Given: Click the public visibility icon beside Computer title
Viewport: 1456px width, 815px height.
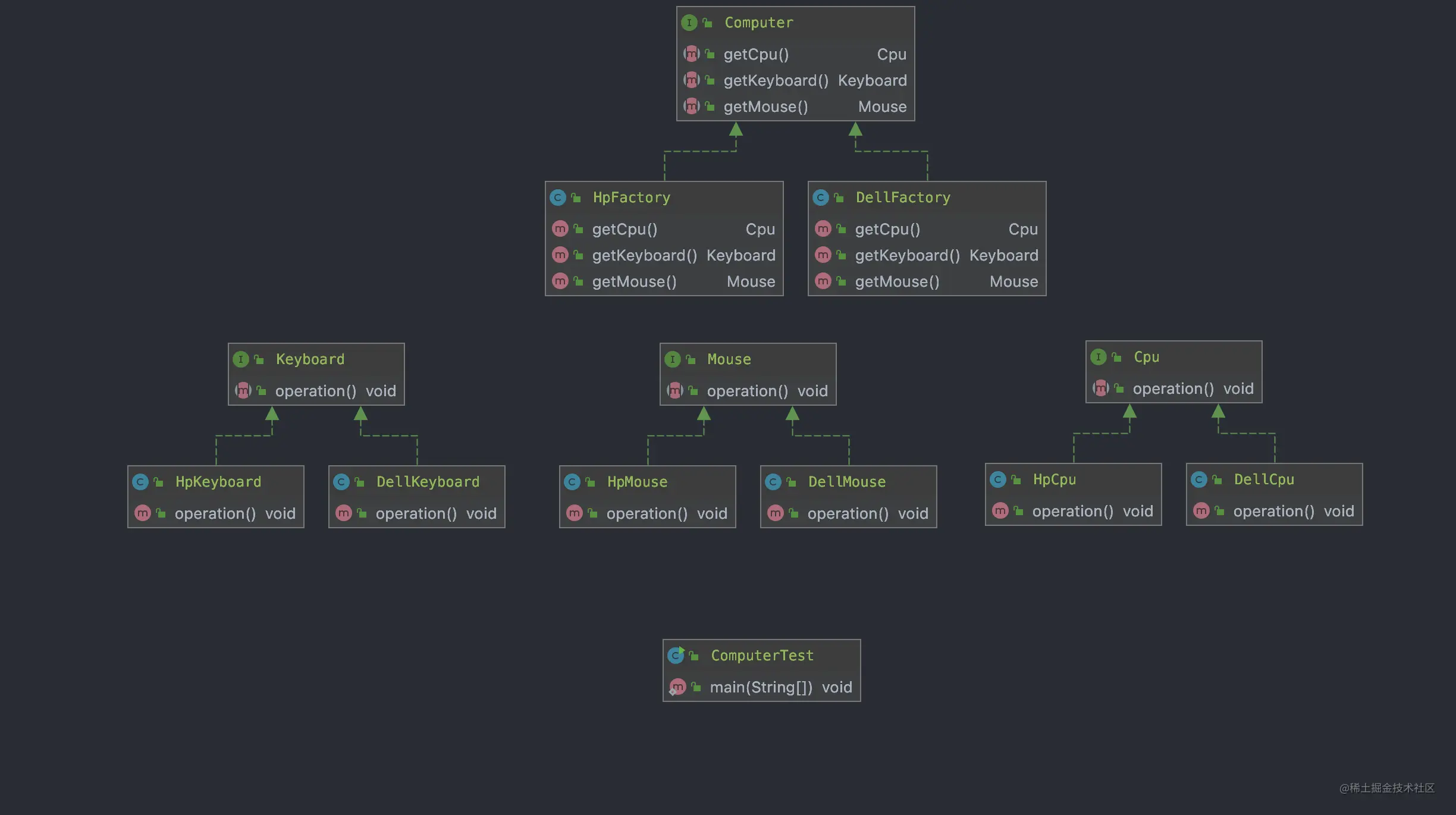Looking at the screenshot, I should [x=708, y=23].
